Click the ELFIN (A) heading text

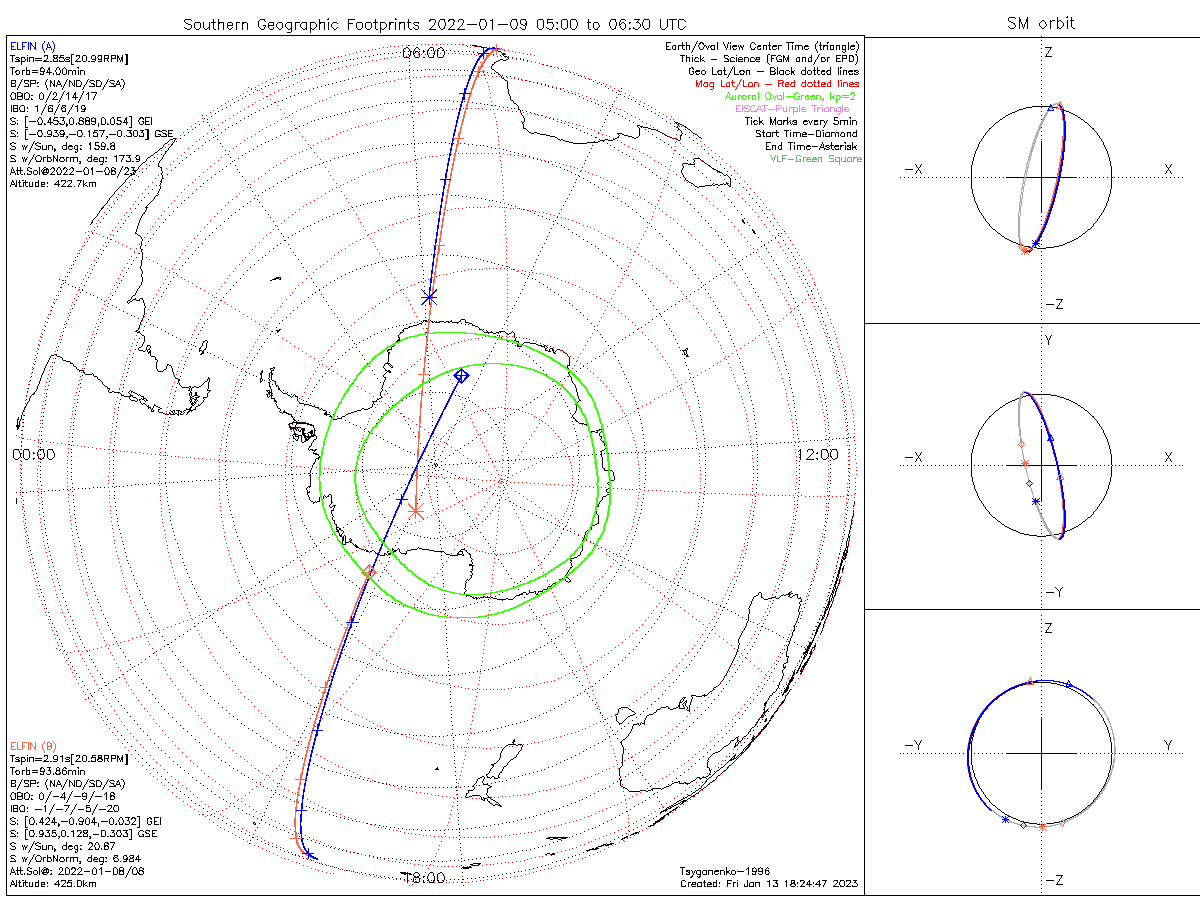(x=33, y=46)
